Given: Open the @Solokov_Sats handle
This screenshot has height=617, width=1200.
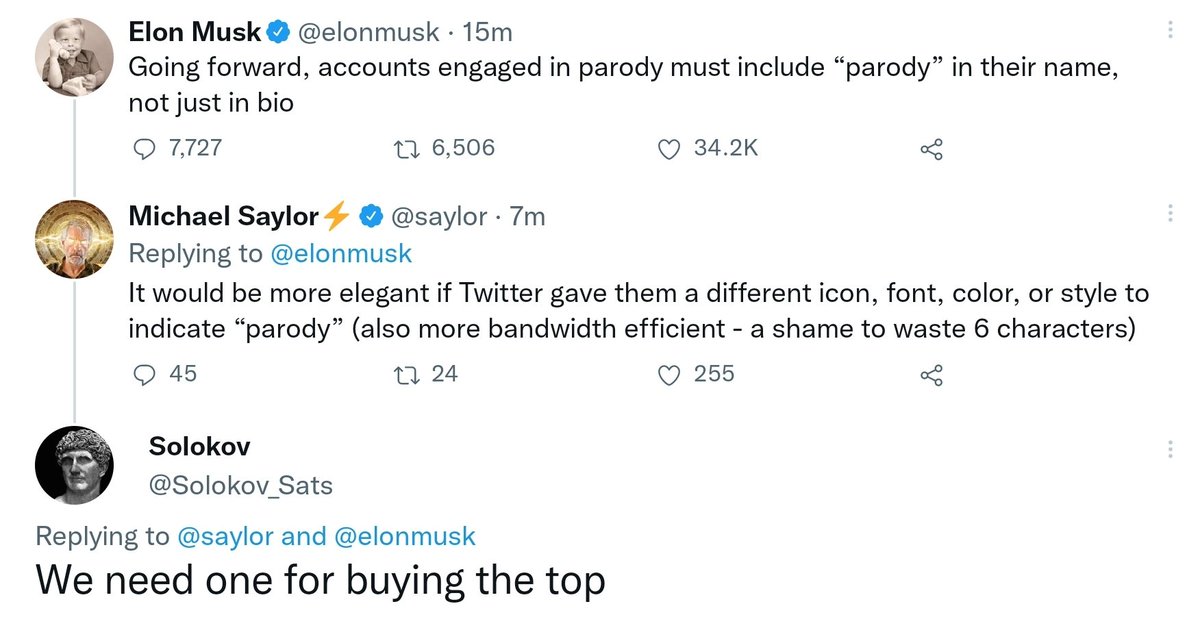Looking at the screenshot, I should [240, 486].
